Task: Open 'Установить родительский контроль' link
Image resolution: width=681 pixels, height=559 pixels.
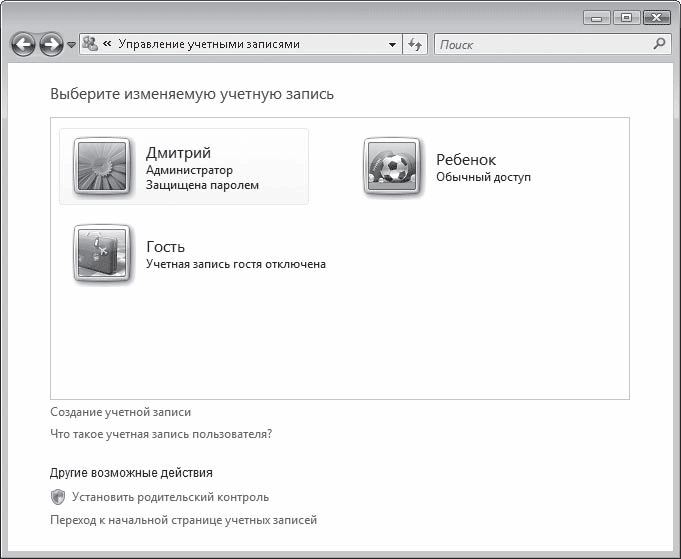Action: [170, 497]
